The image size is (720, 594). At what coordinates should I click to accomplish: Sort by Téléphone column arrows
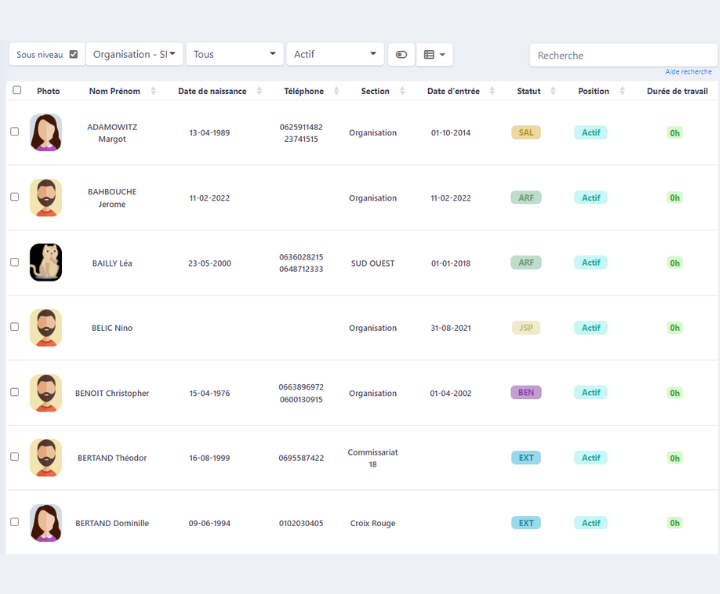pos(337,91)
